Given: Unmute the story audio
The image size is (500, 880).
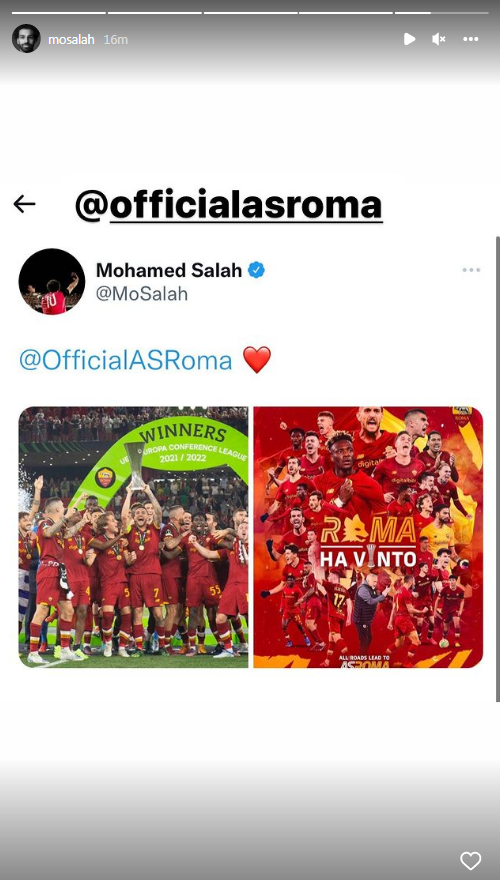Looking at the screenshot, I should [439, 39].
